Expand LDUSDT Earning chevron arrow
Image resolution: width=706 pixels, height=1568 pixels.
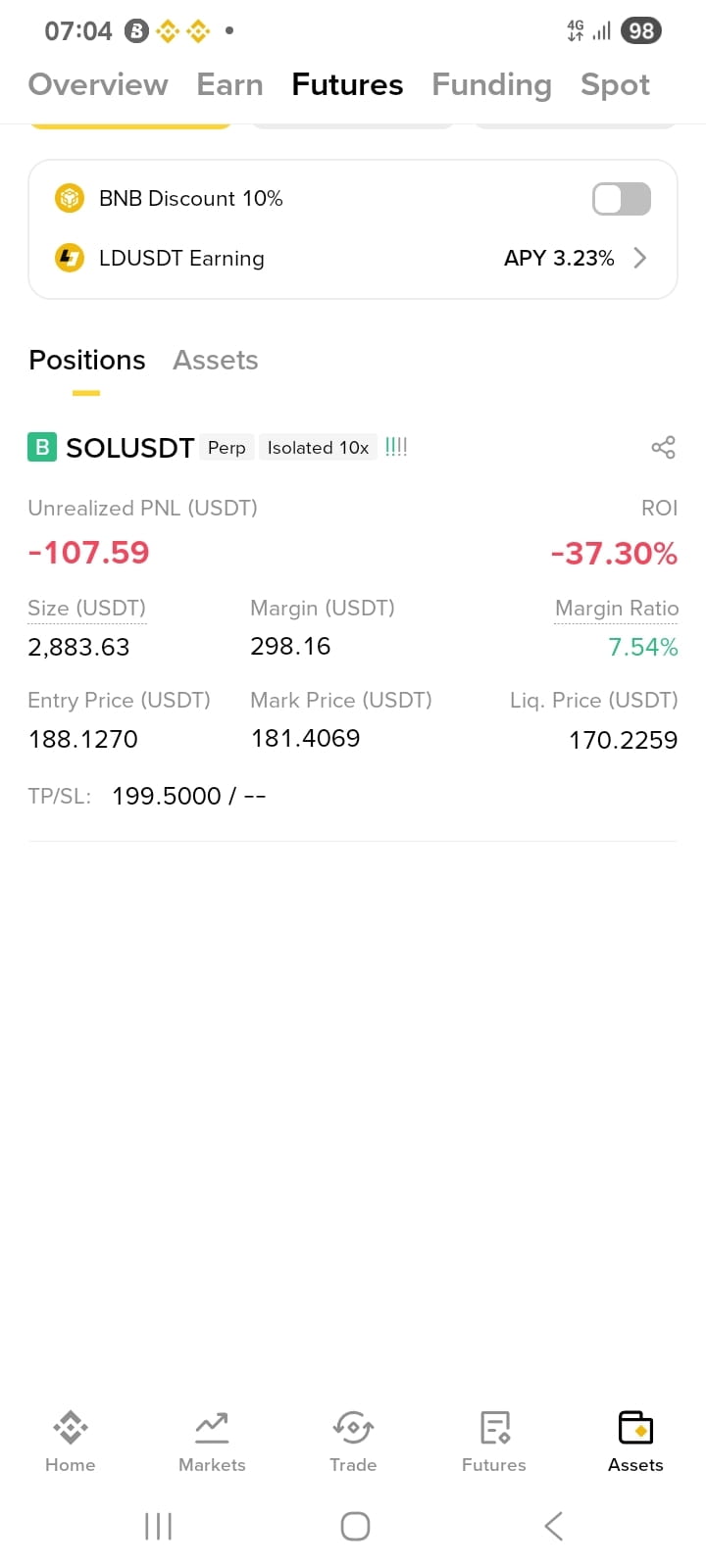pyautogui.click(x=640, y=258)
